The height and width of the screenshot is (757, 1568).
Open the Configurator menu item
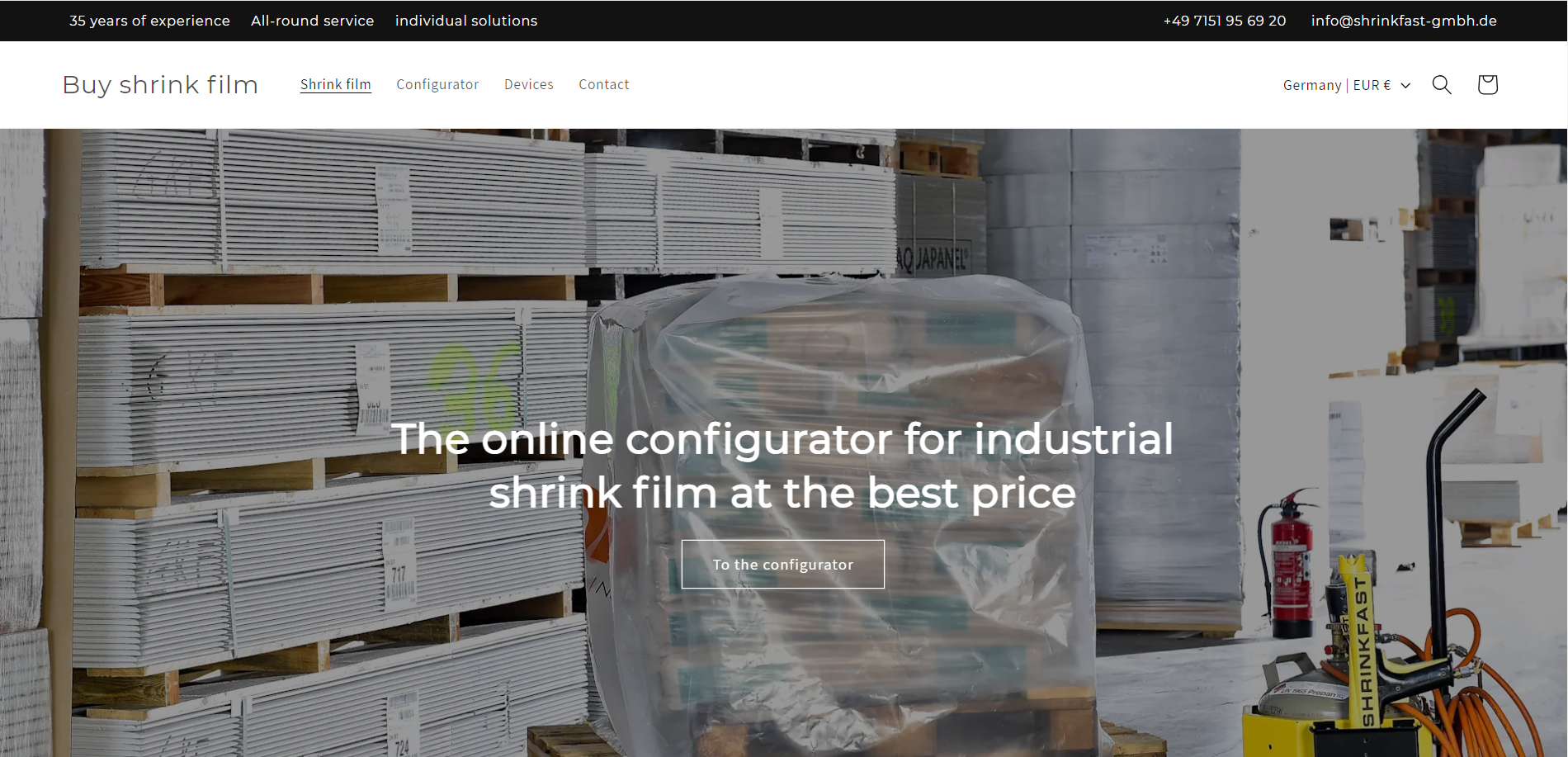pyautogui.click(x=437, y=84)
